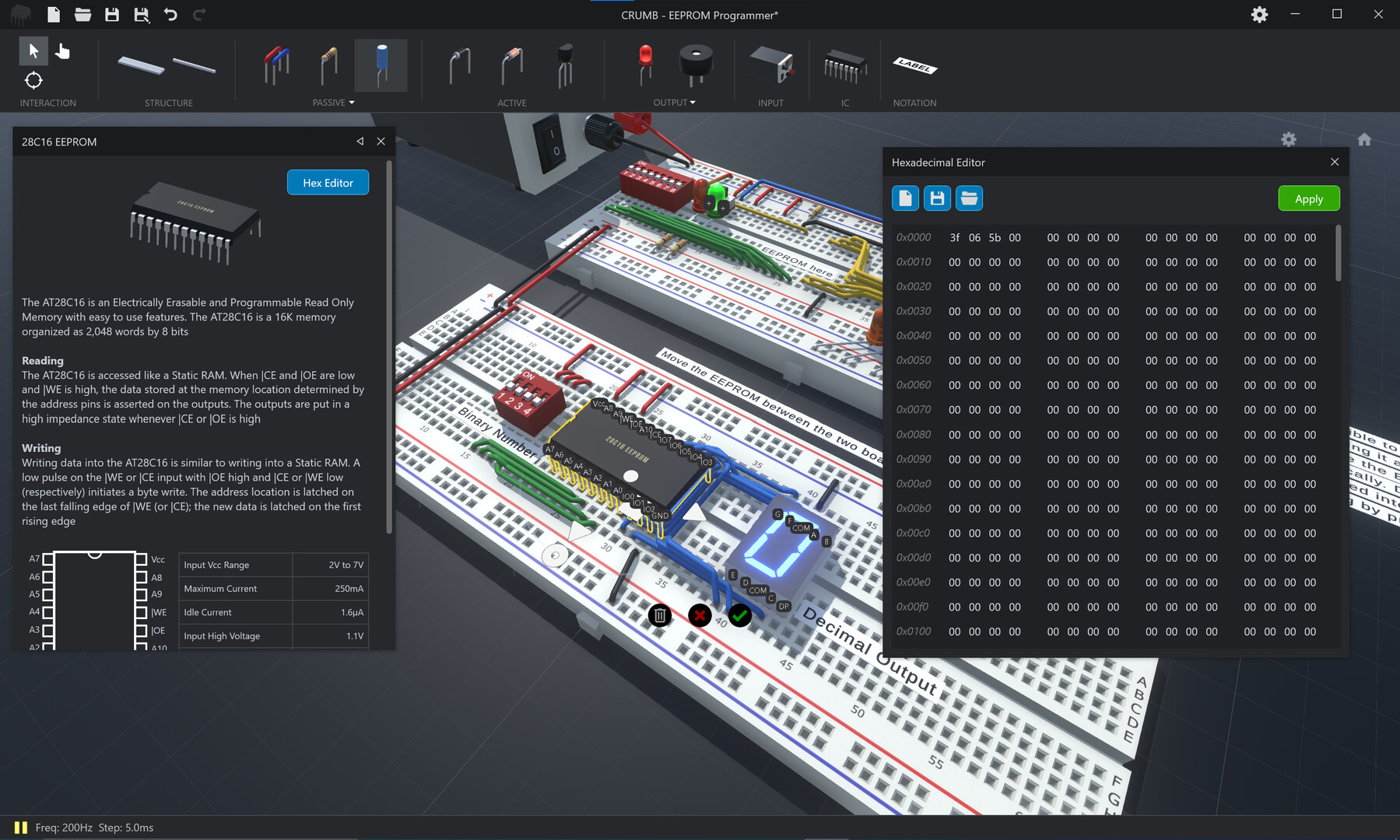Open a hex file in the Hexadecimal Editor
Image resolution: width=1400 pixels, height=840 pixels.
click(969, 198)
